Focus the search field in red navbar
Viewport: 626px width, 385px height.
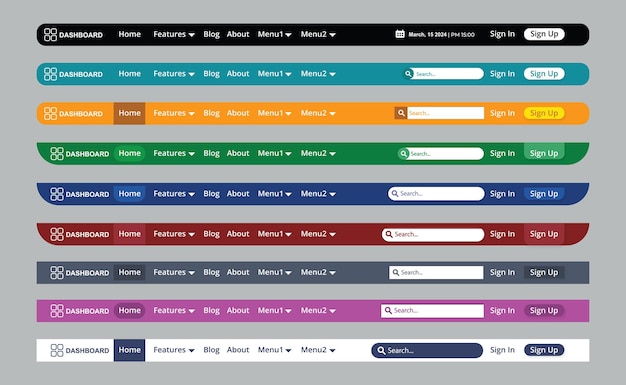[x=433, y=234]
